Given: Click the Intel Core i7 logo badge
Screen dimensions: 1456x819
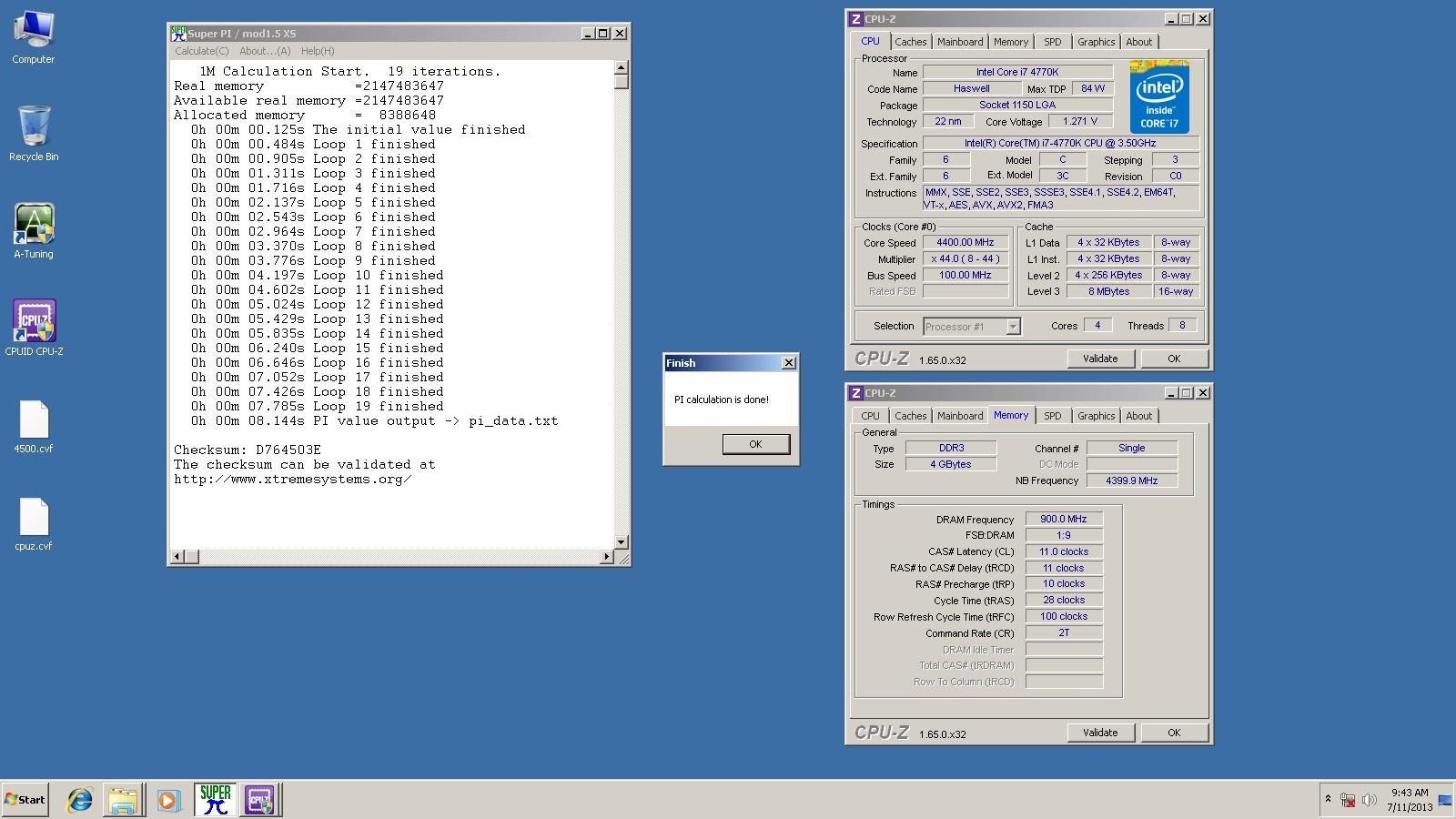Looking at the screenshot, I should click(1159, 97).
